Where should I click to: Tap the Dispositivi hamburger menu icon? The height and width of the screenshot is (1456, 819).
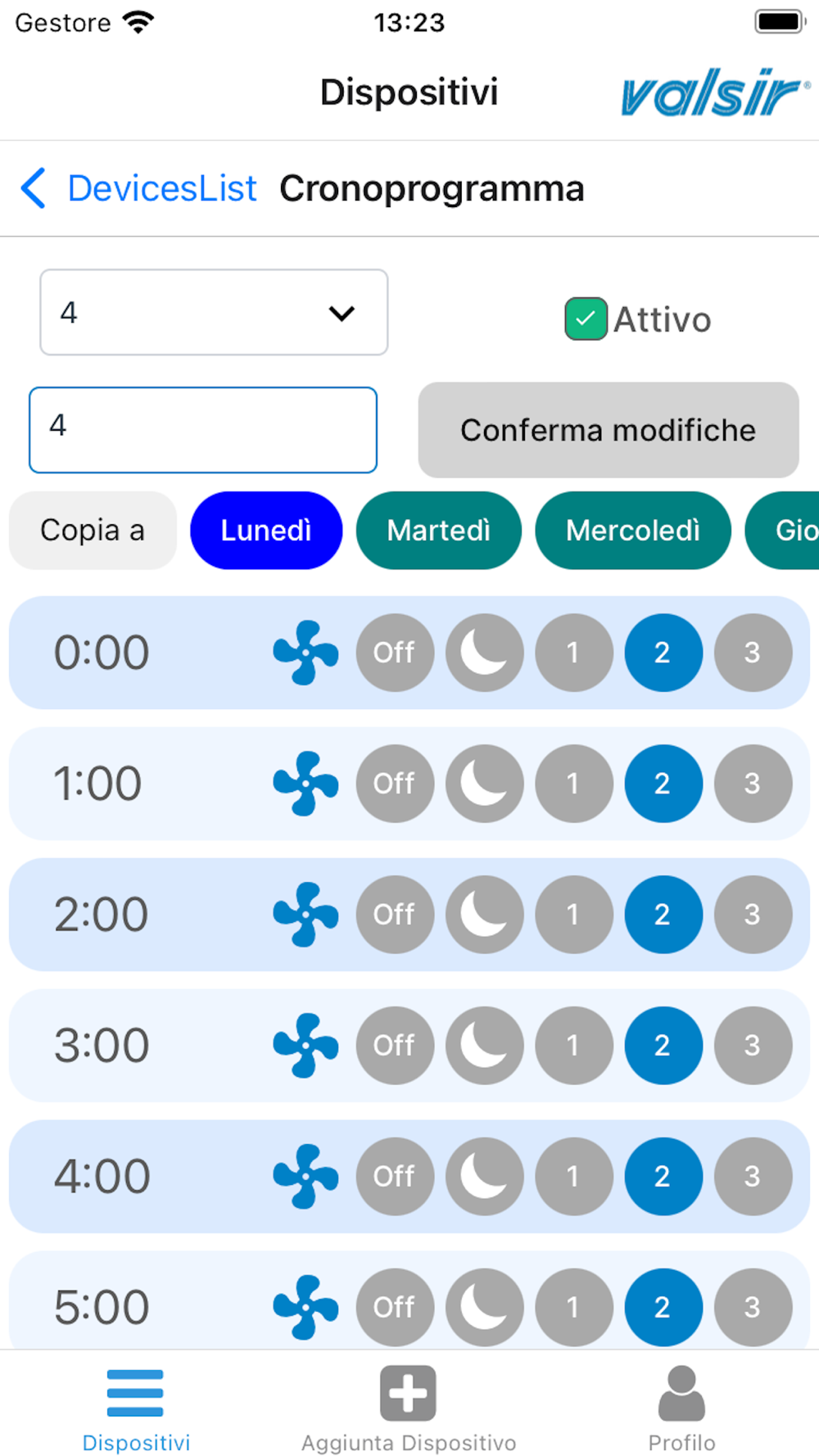[x=135, y=1393]
